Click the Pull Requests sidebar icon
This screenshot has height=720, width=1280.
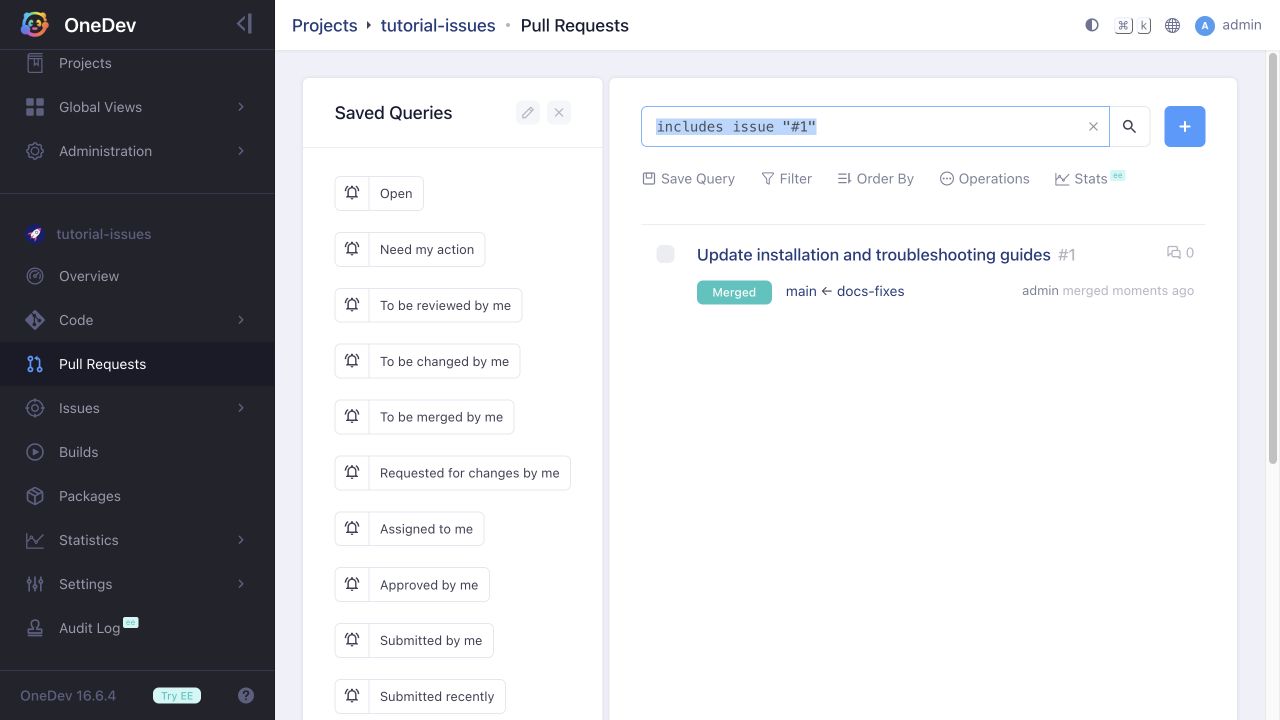(x=35, y=364)
